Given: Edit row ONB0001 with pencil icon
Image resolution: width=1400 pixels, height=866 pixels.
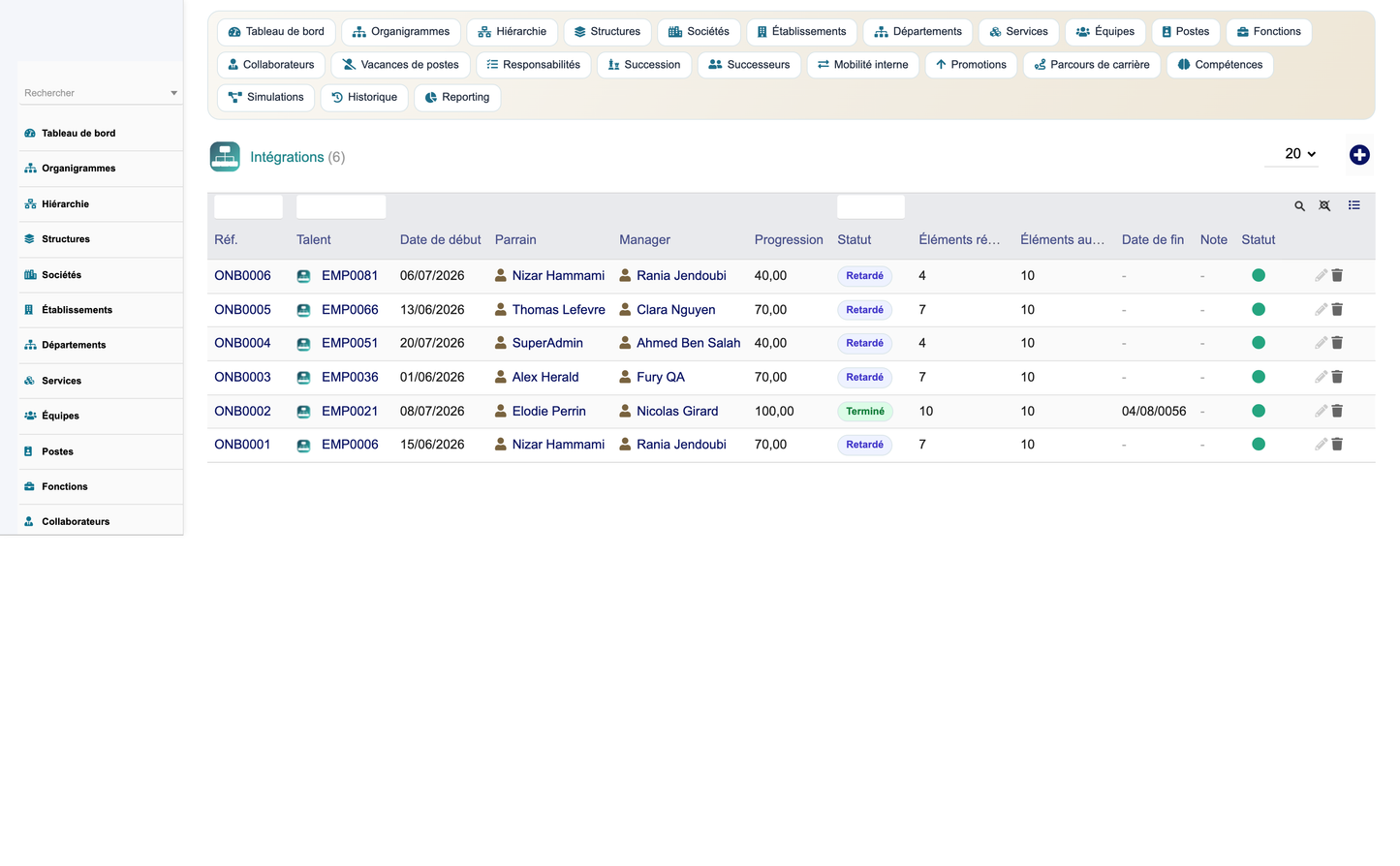Looking at the screenshot, I should 1321,445.
